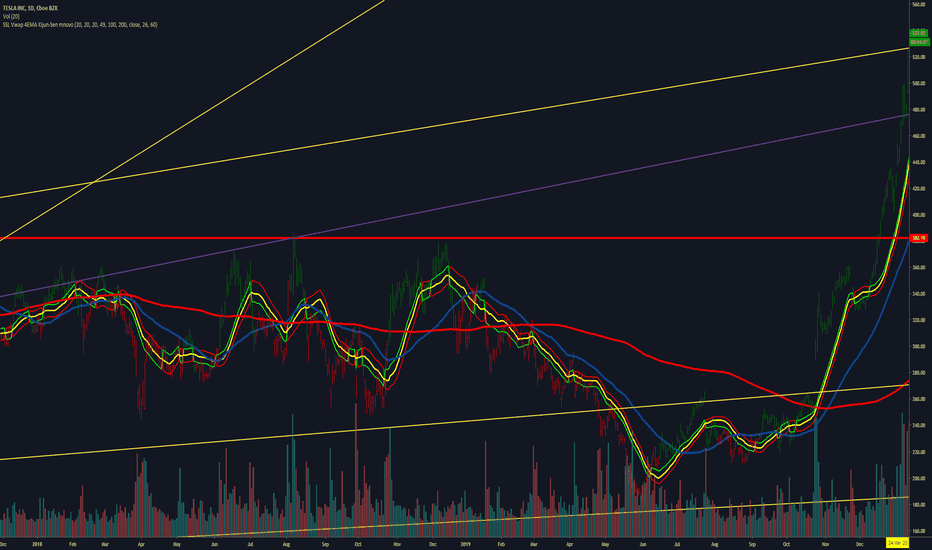Click 520.00 on the price scale
This screenshot has width=932, height=550.
[x=919, y=57]
